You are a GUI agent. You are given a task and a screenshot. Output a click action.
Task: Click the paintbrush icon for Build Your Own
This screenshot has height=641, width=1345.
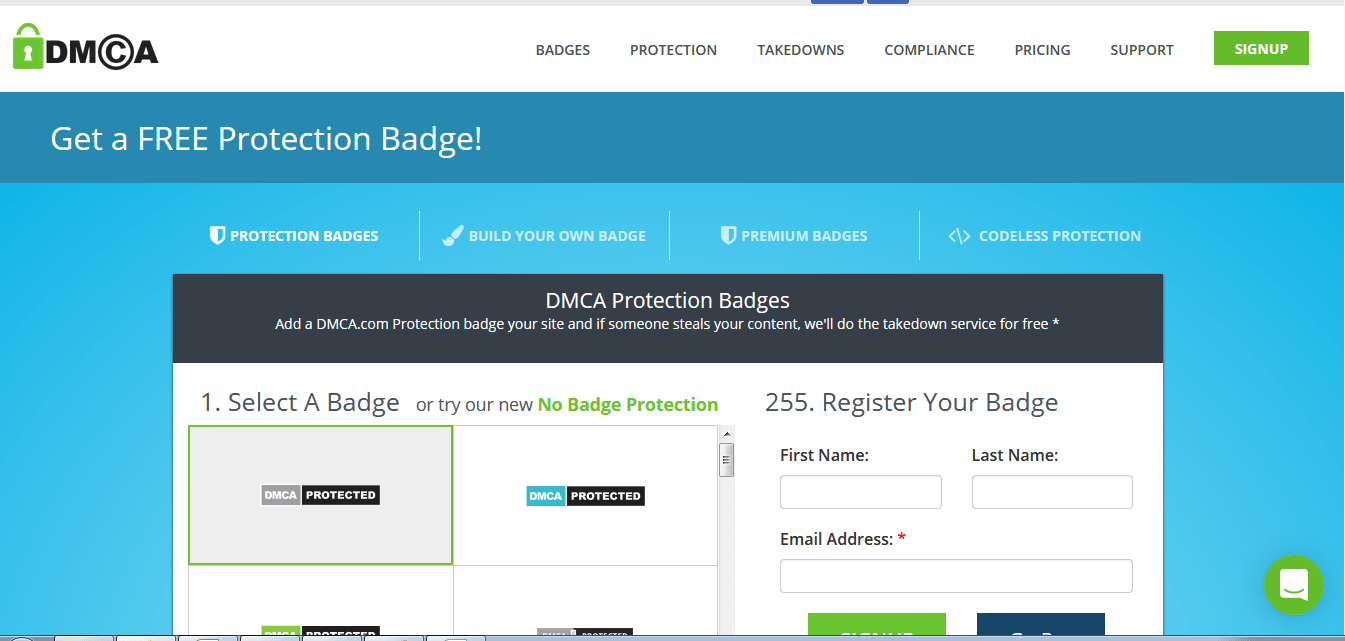click(452, 236)
